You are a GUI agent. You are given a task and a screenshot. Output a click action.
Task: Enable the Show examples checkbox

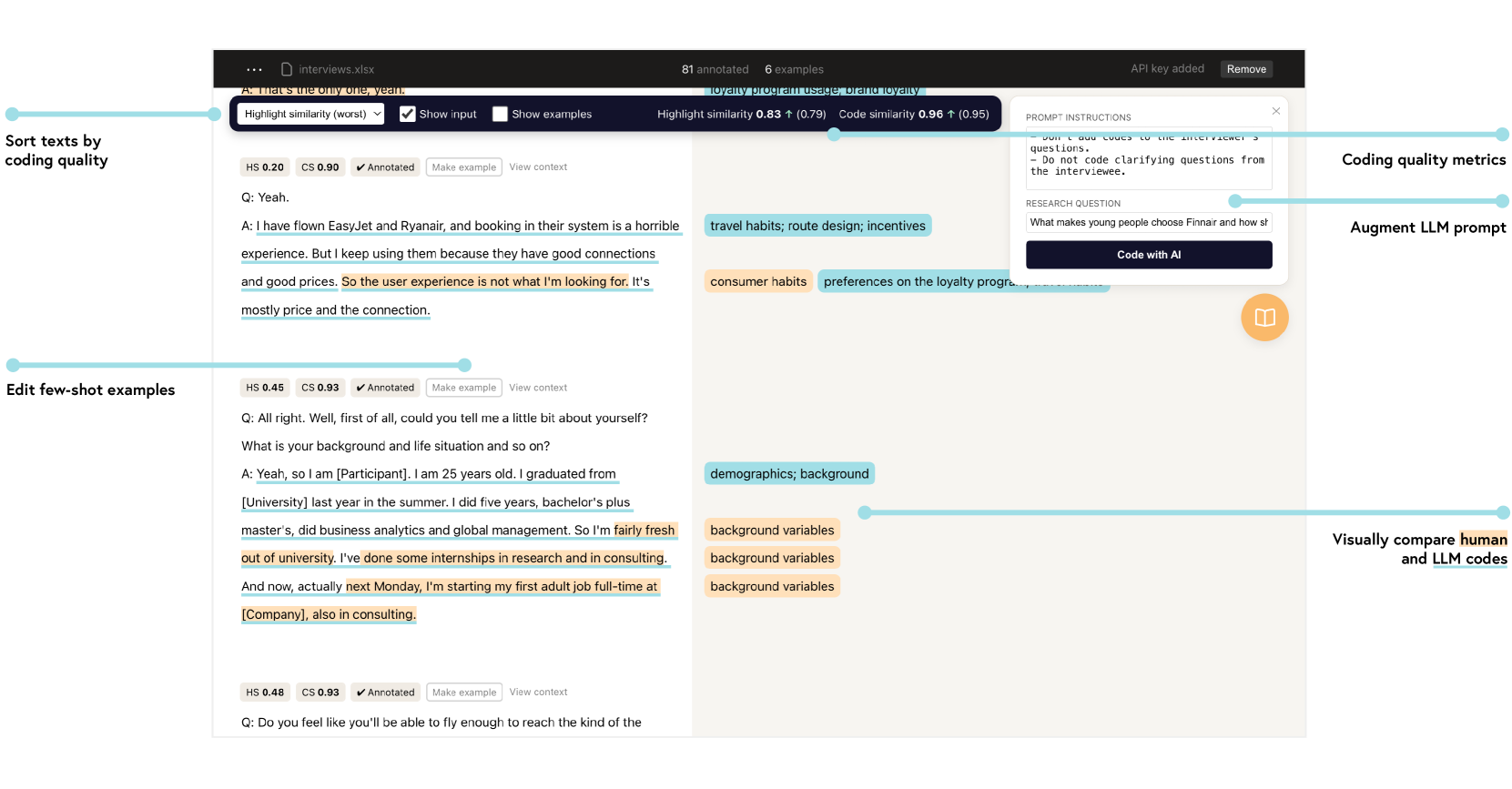pos(500,114)
